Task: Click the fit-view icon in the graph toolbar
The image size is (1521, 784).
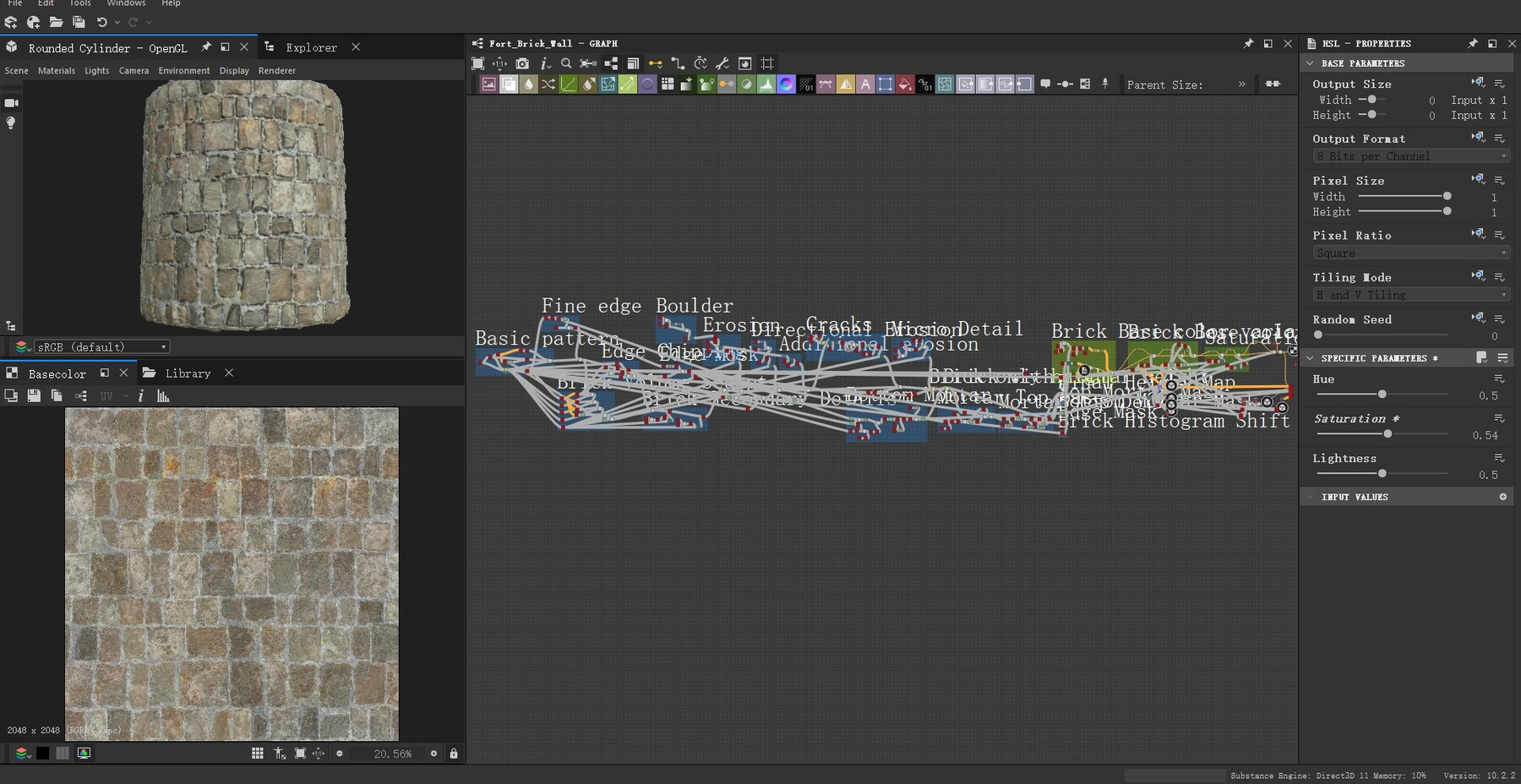Action: point(478,63)
